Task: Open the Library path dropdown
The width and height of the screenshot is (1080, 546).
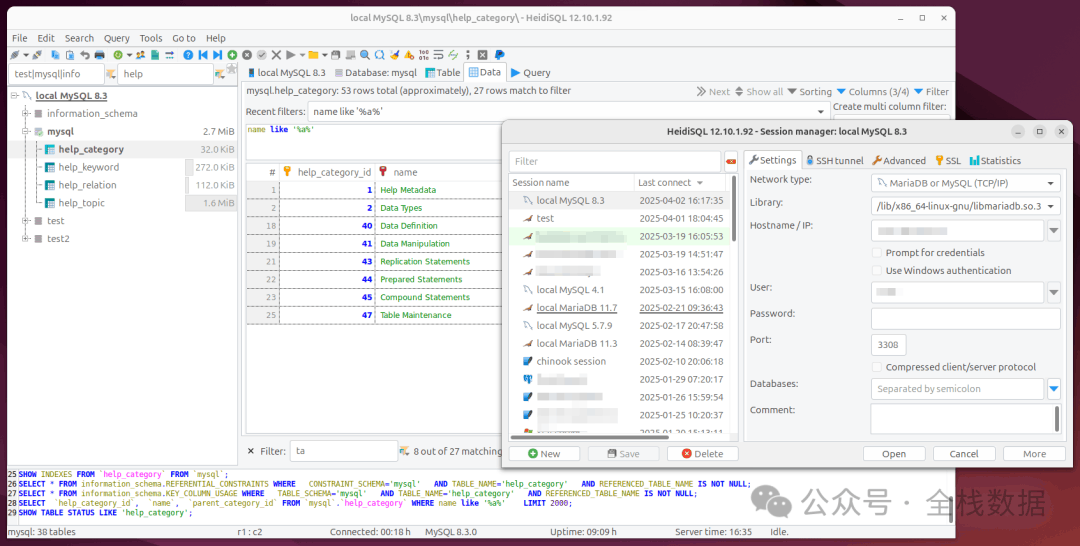Action: (1050, 206)
